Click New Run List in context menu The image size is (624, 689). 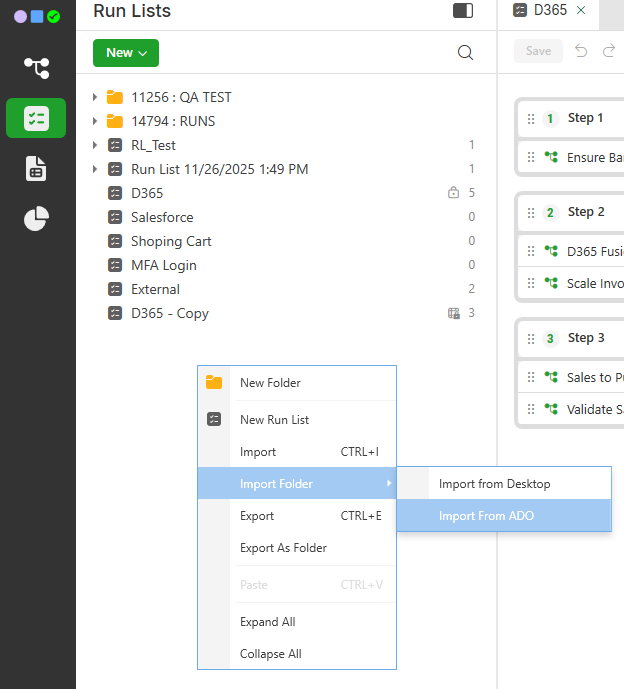point(274,420)
